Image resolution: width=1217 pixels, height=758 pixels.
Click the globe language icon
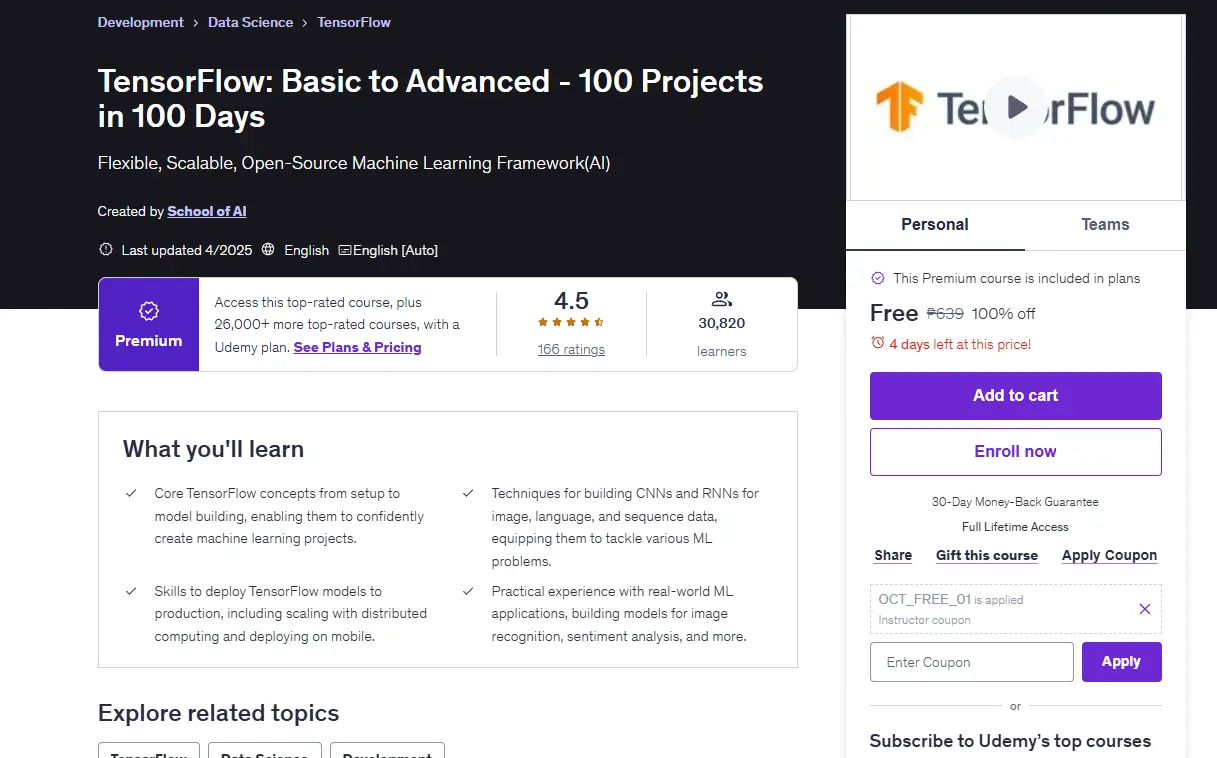click(268, 249)
